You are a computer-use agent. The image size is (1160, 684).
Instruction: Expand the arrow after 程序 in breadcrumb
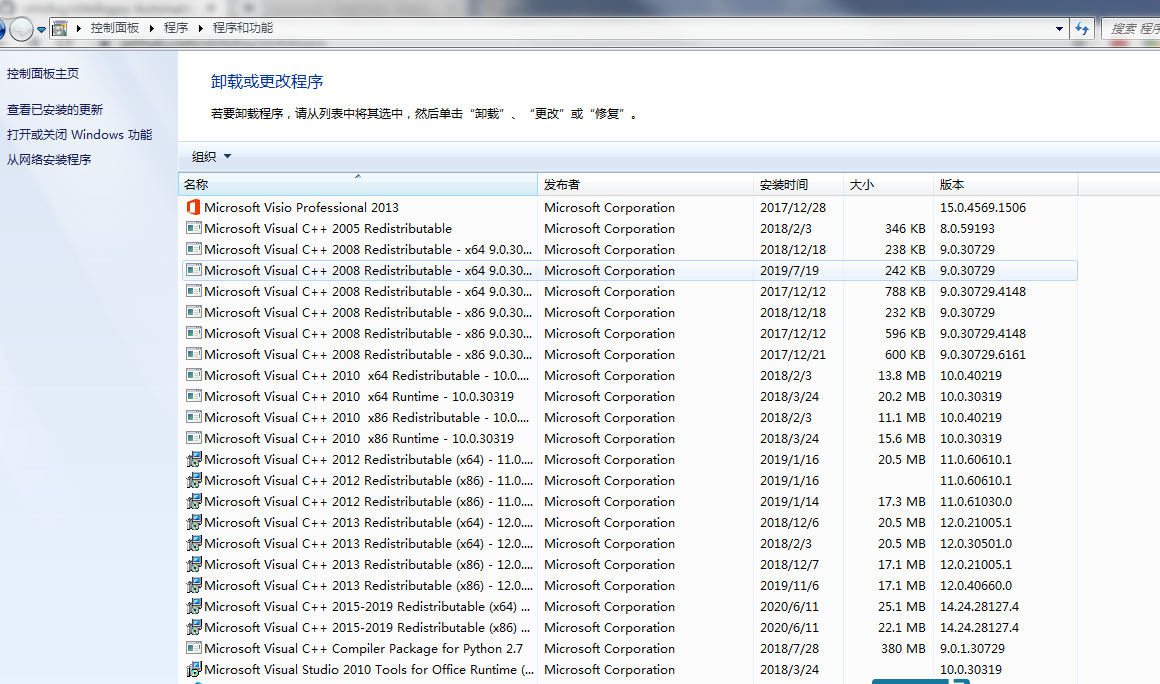pos(200,28)
